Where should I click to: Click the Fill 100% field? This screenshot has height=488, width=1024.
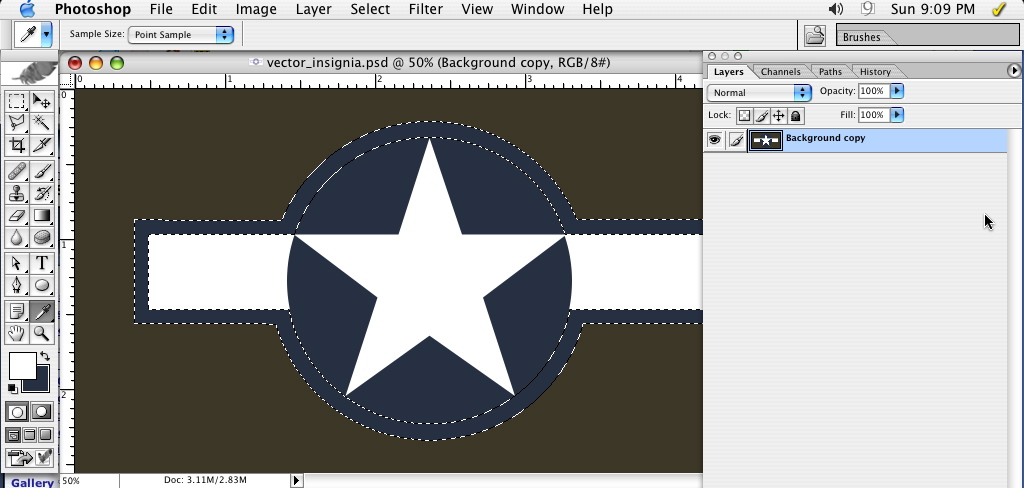[x=873, y=115]
